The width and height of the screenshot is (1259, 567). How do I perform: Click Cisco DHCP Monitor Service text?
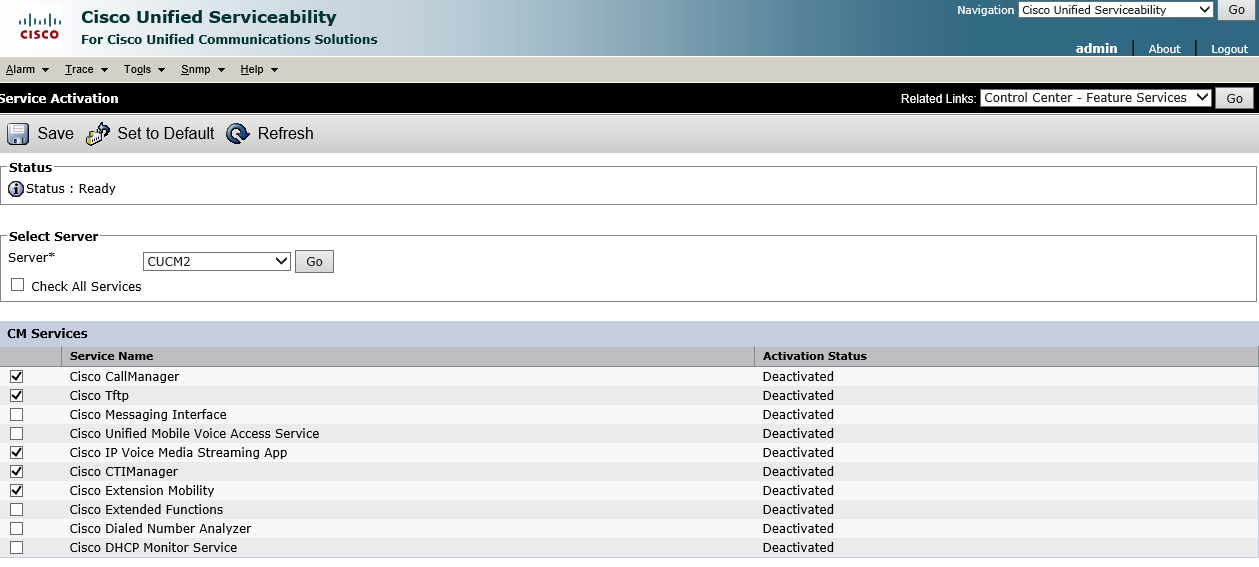[153, 548]
